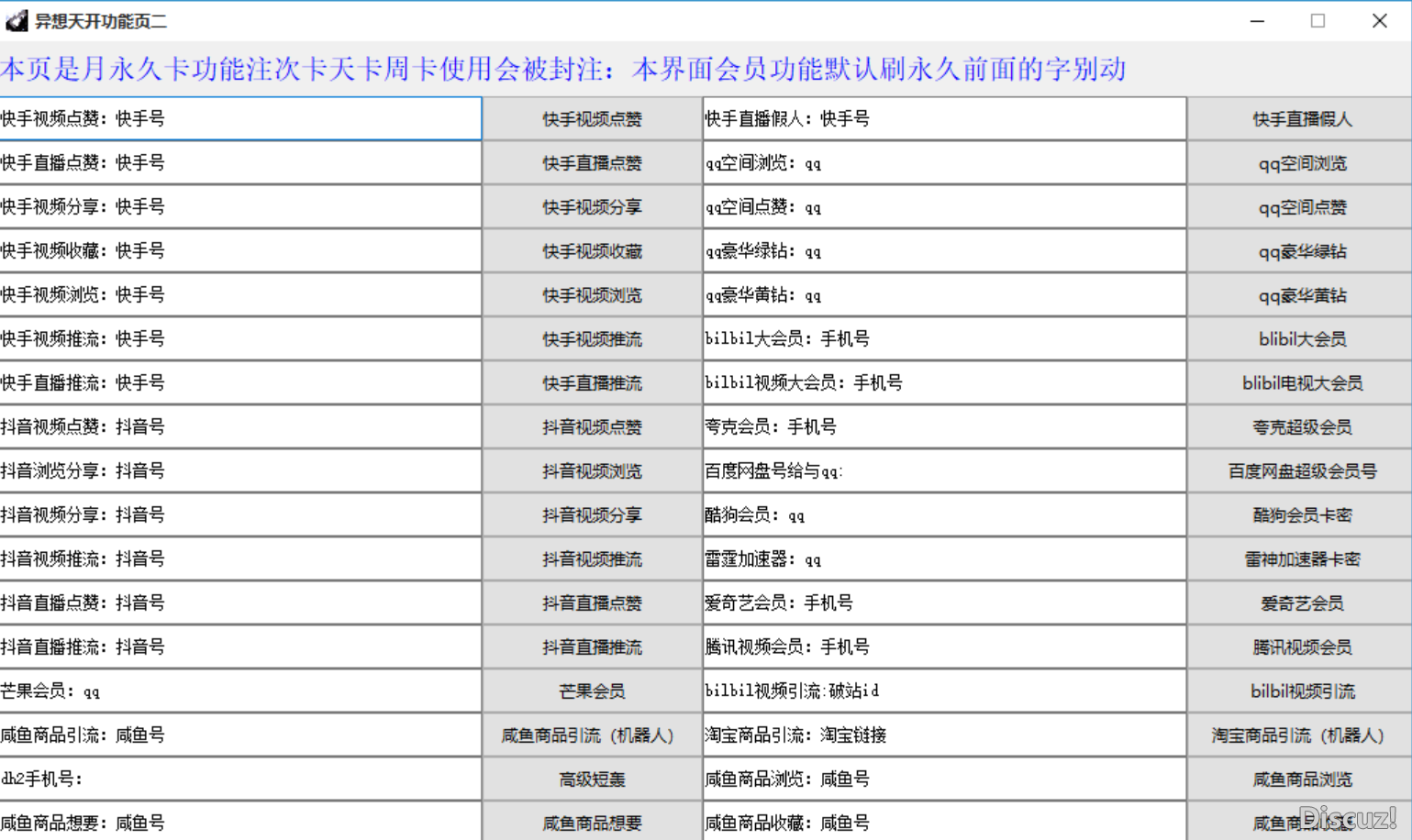The height and width of the screenshot is (840, 1412).
Task: Click the qq空间点赞 button
Action: click(1300, 207)
